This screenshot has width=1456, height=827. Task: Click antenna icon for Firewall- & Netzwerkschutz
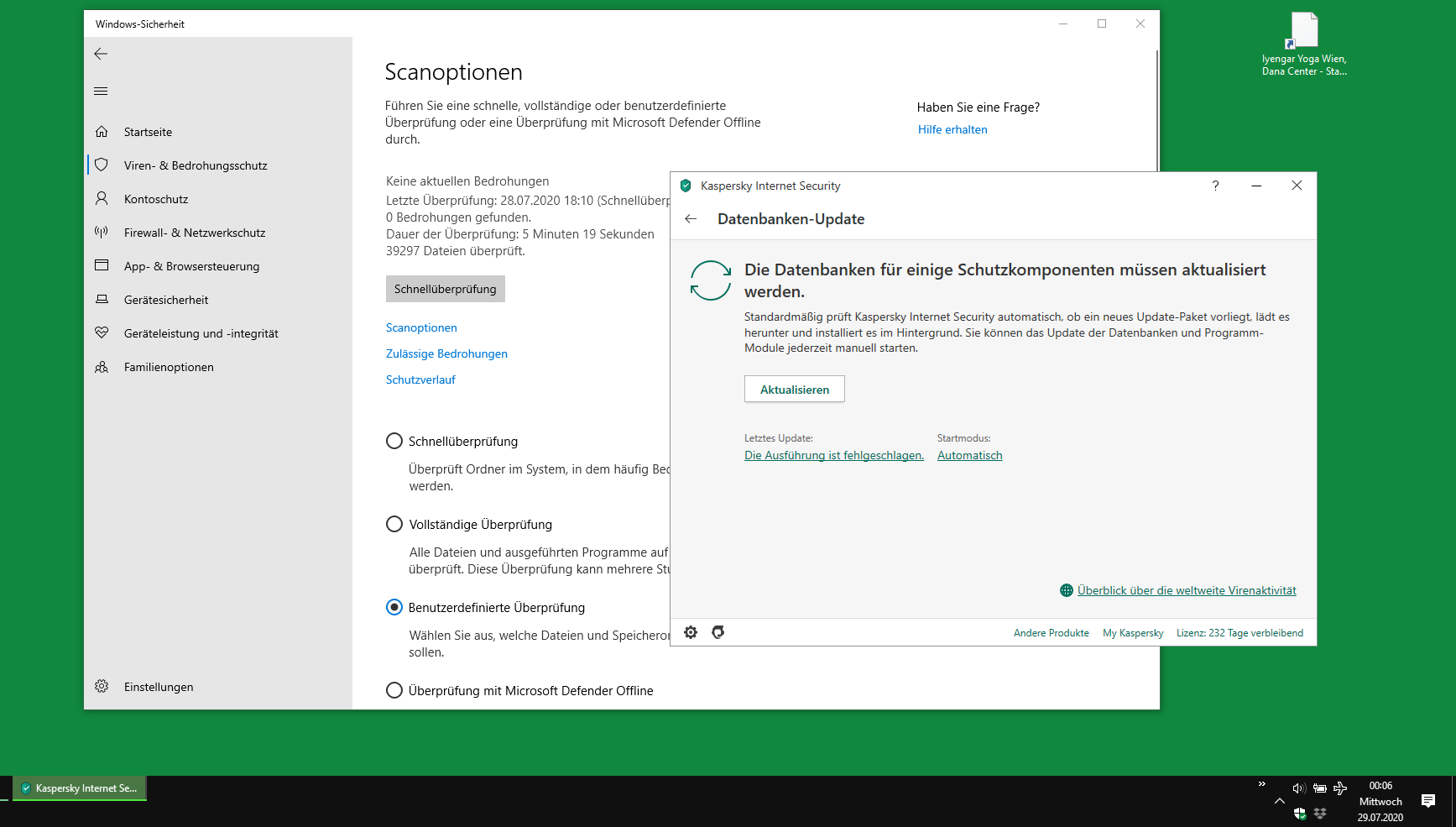tap(102, 233)
